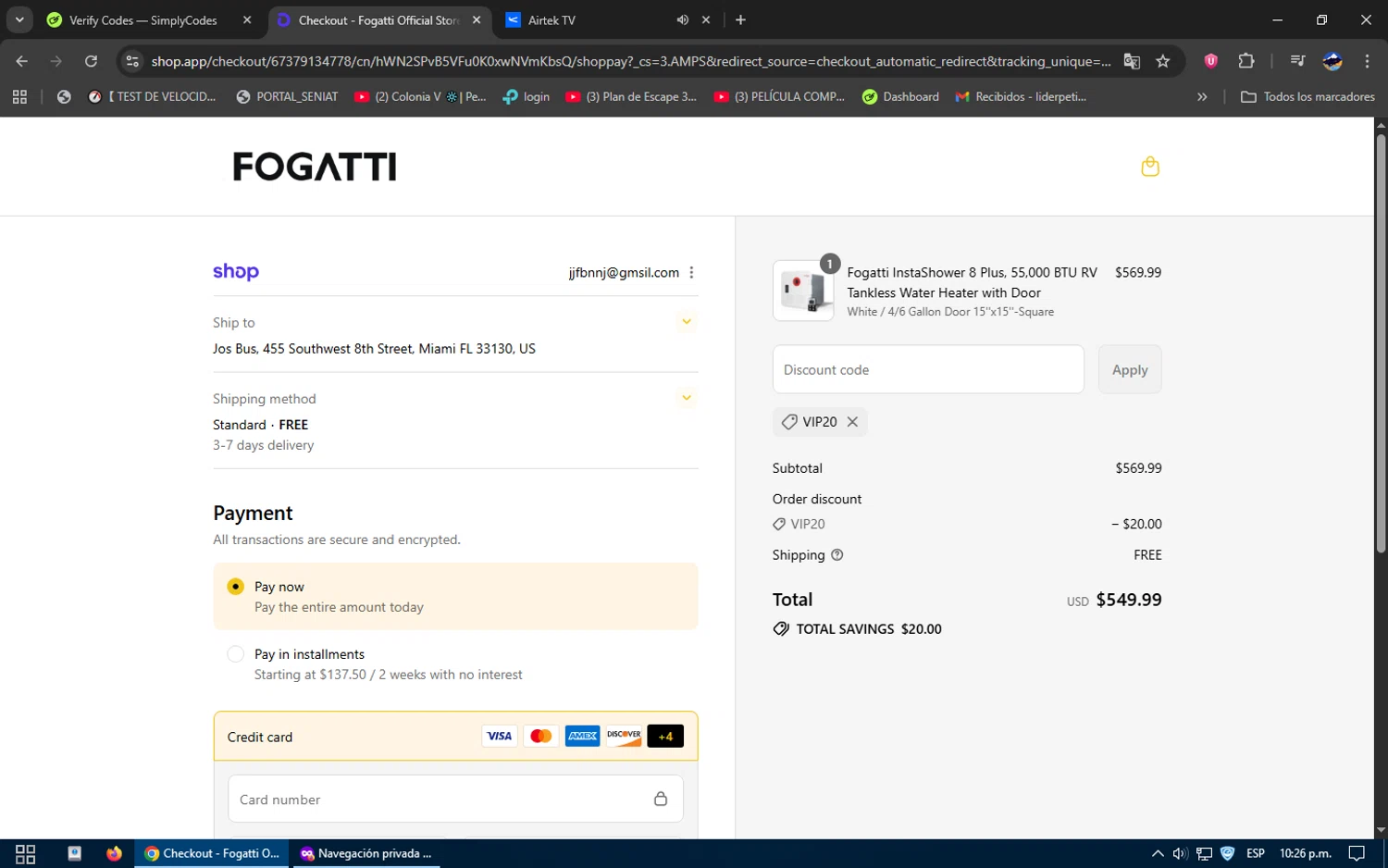1388x868 pixels.
Task: Mute the Airtek TV tab audio
Action: tap(682, 19)
